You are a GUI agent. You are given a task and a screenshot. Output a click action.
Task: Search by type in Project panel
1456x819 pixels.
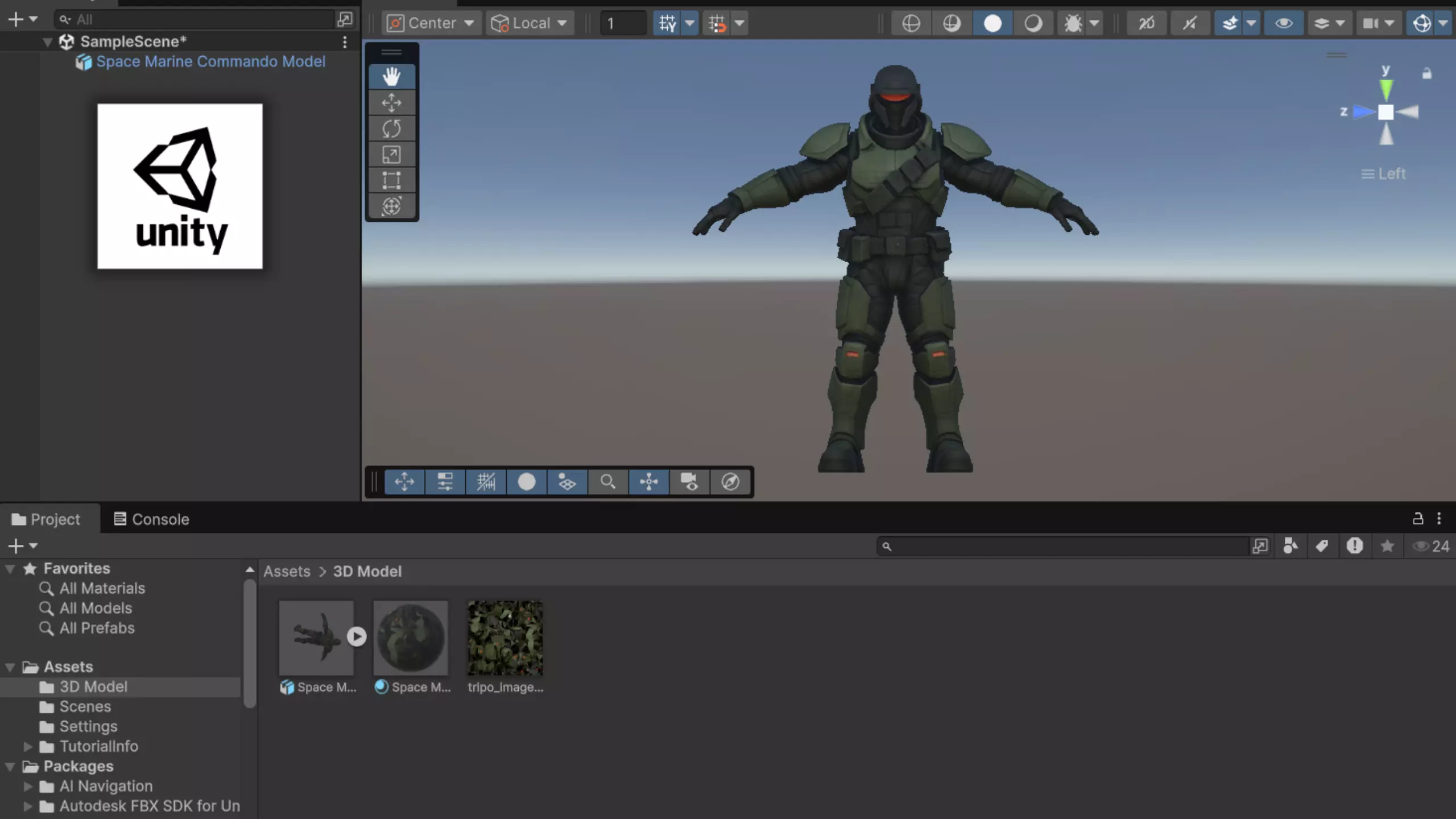(1290, 546)
